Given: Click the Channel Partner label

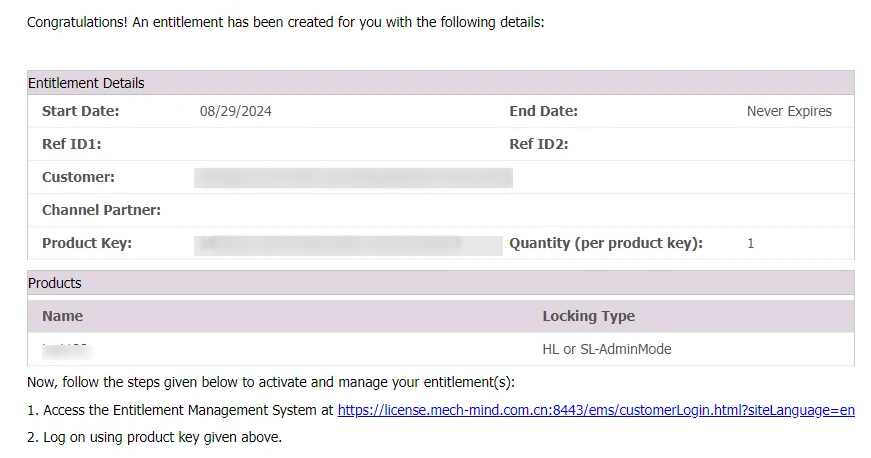Looking at the screenshot, I should (x=101, y=210).
